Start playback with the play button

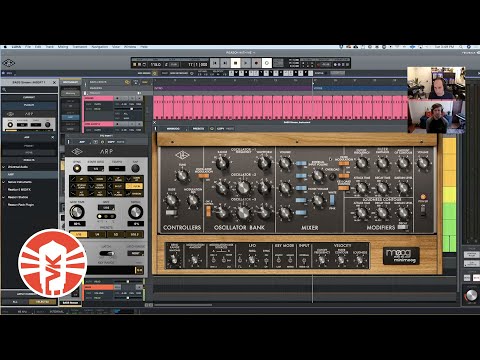pos(246,63)
